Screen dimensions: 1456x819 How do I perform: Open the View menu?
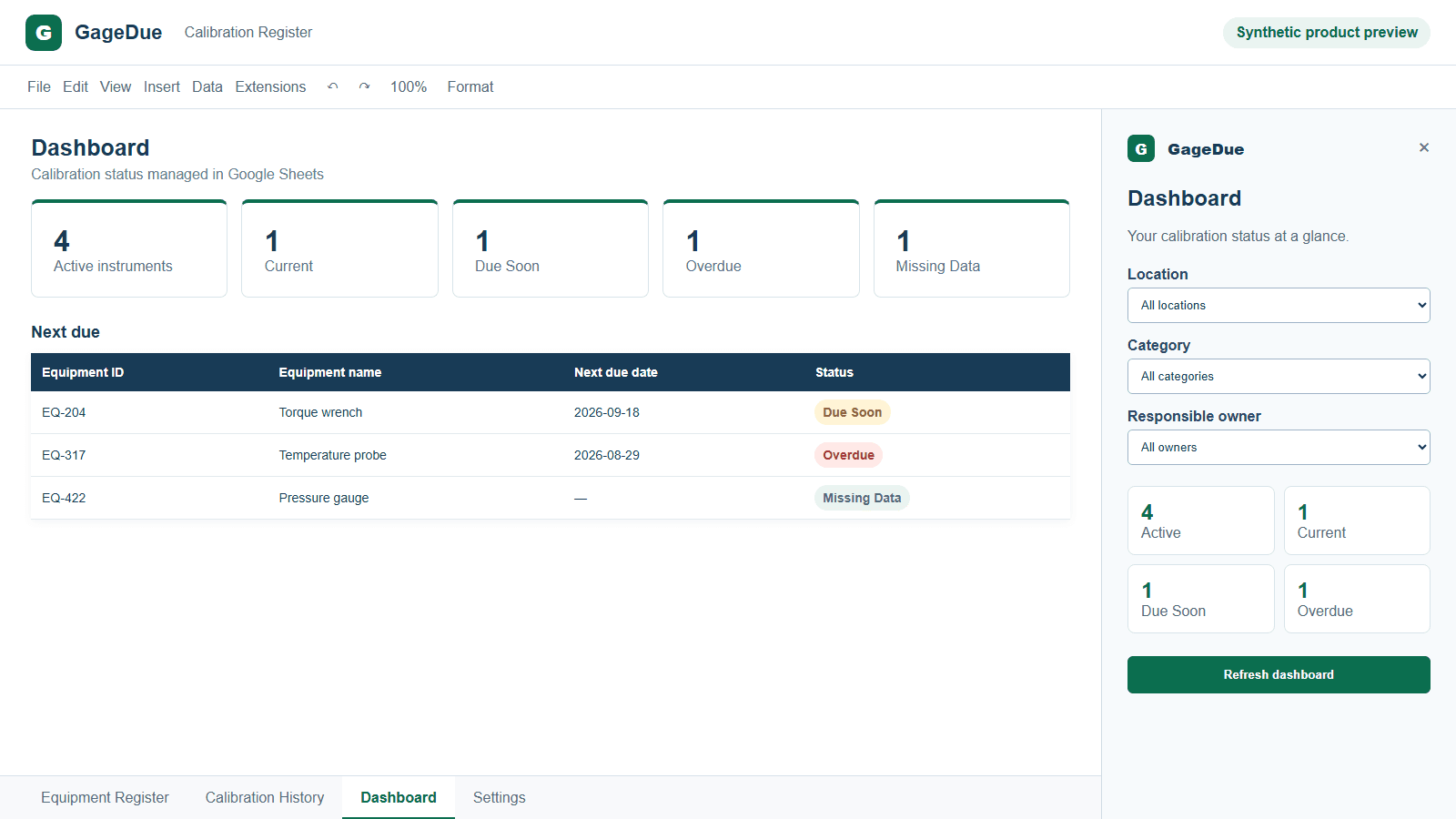[116, 86]
